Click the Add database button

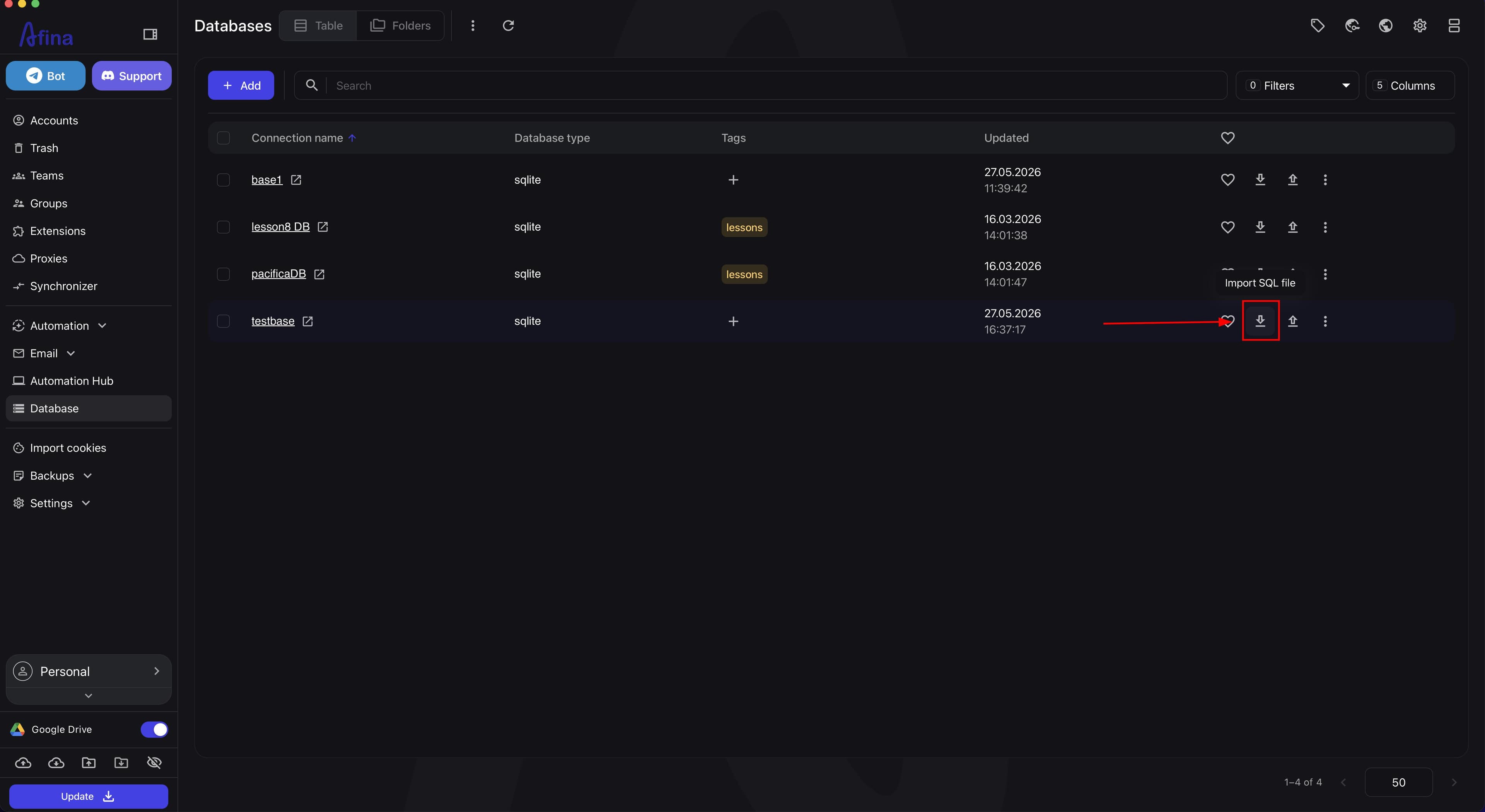[241, 85]
